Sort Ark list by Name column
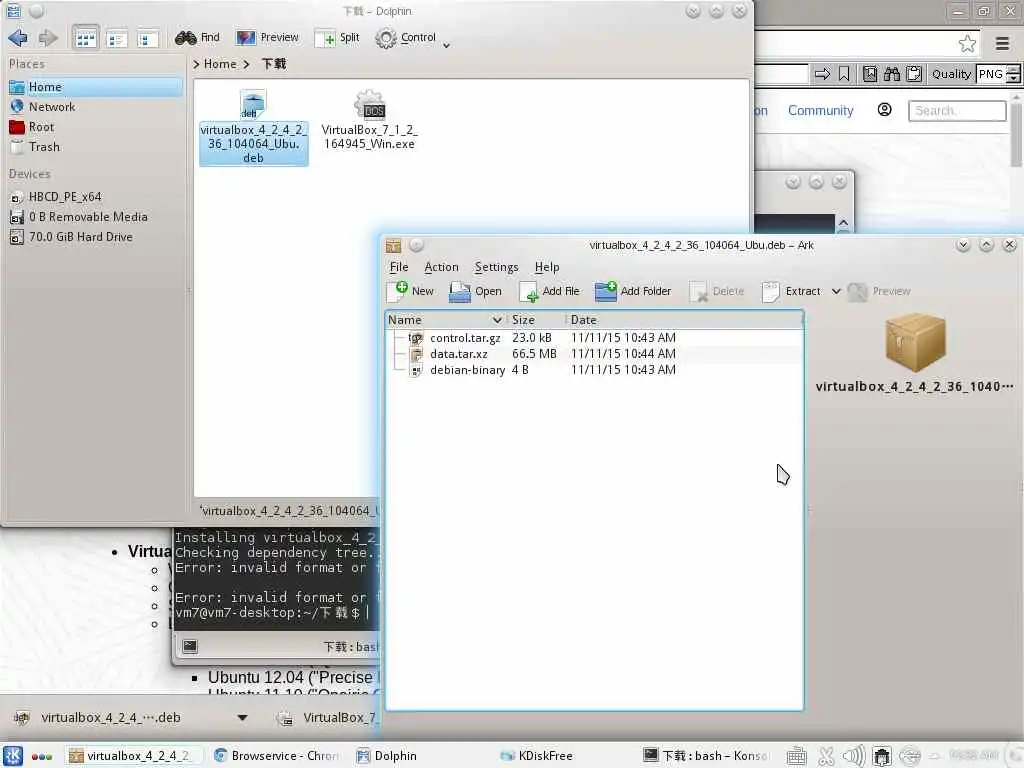Image resolution: width=1024 pixels, height=768 pixels. point(445,320)
